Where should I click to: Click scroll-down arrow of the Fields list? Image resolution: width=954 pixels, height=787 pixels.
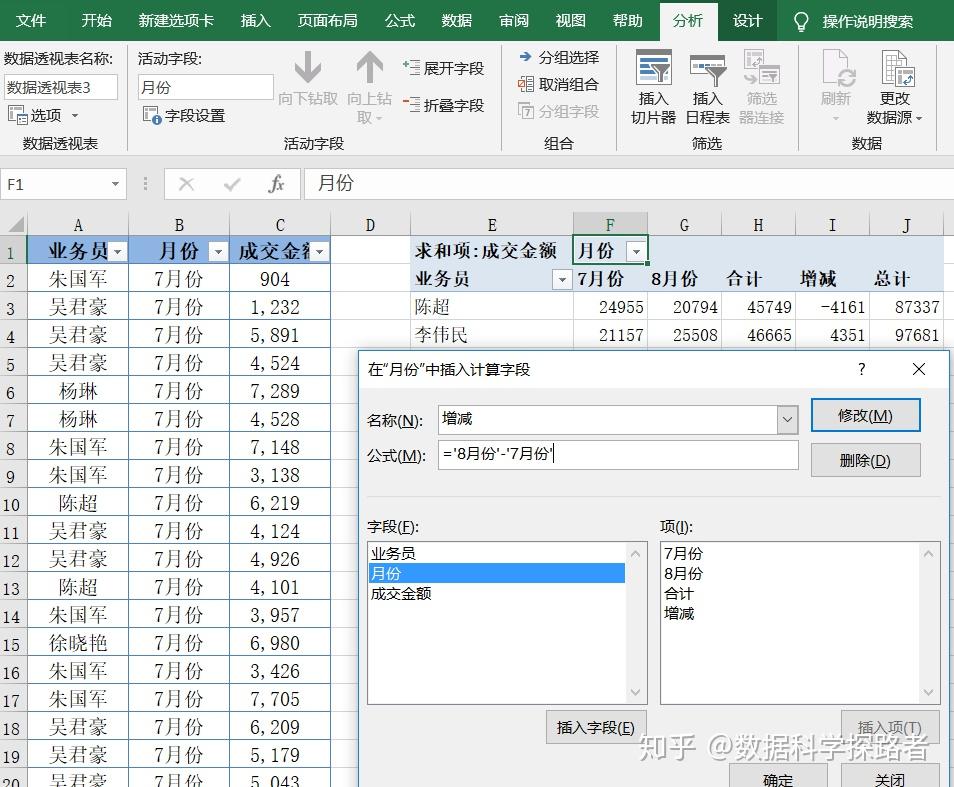click(635, 692)
